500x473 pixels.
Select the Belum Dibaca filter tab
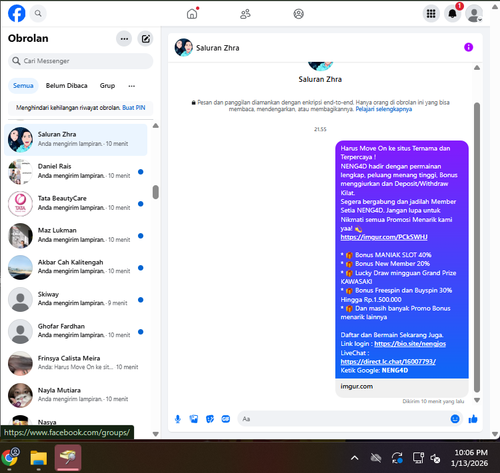67,86
